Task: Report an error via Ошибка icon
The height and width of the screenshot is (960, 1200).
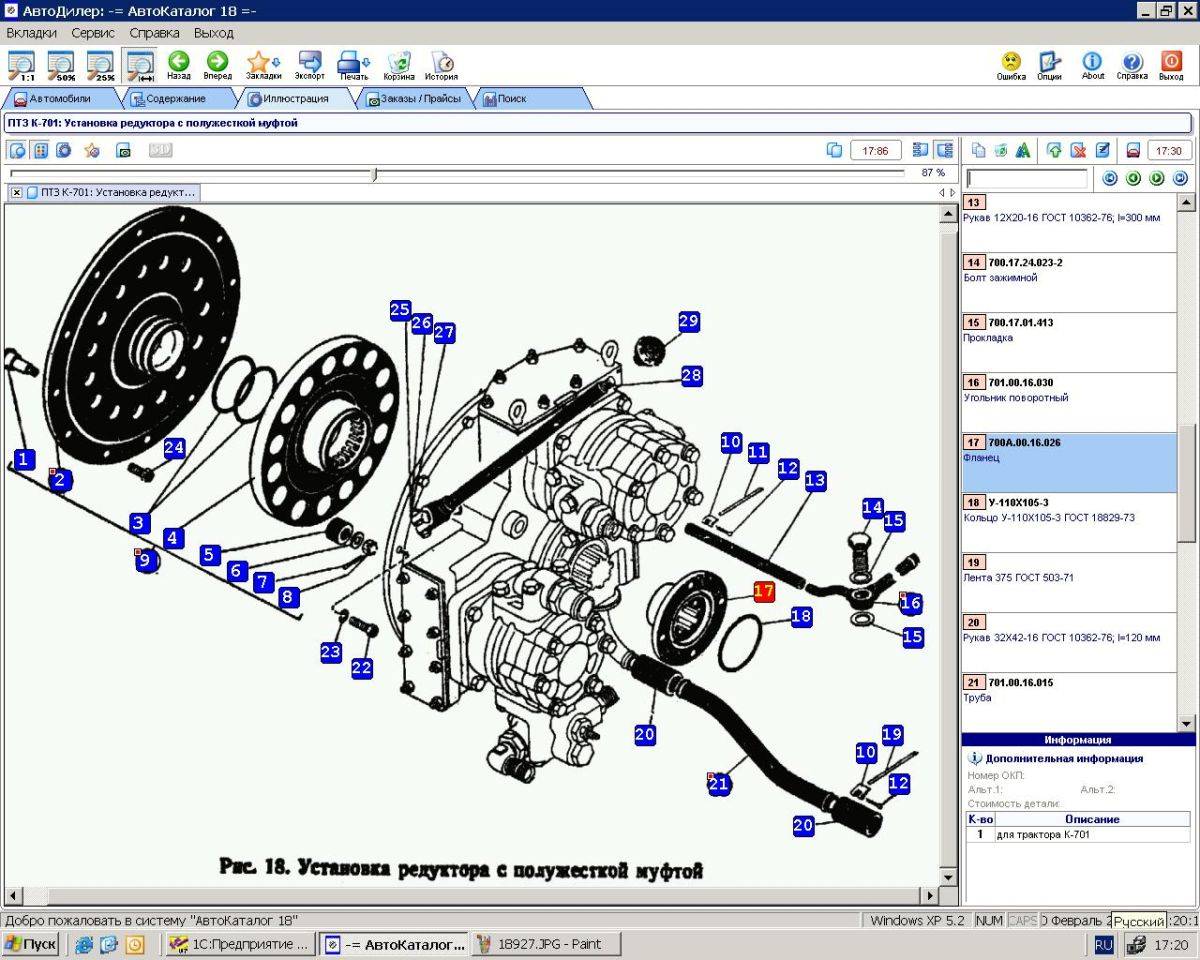Action: pyautogui.click(x=1011, y=65)
